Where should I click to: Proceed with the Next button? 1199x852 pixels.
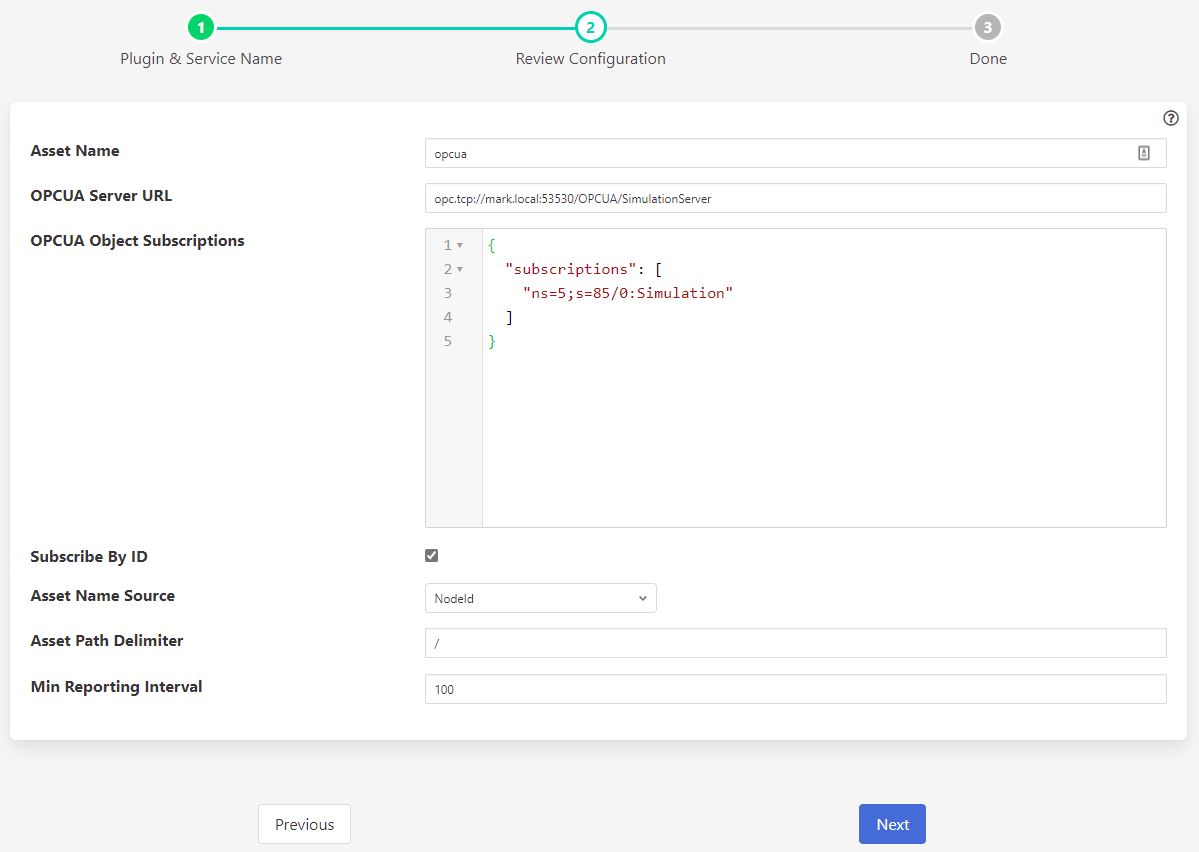(892, 824)
